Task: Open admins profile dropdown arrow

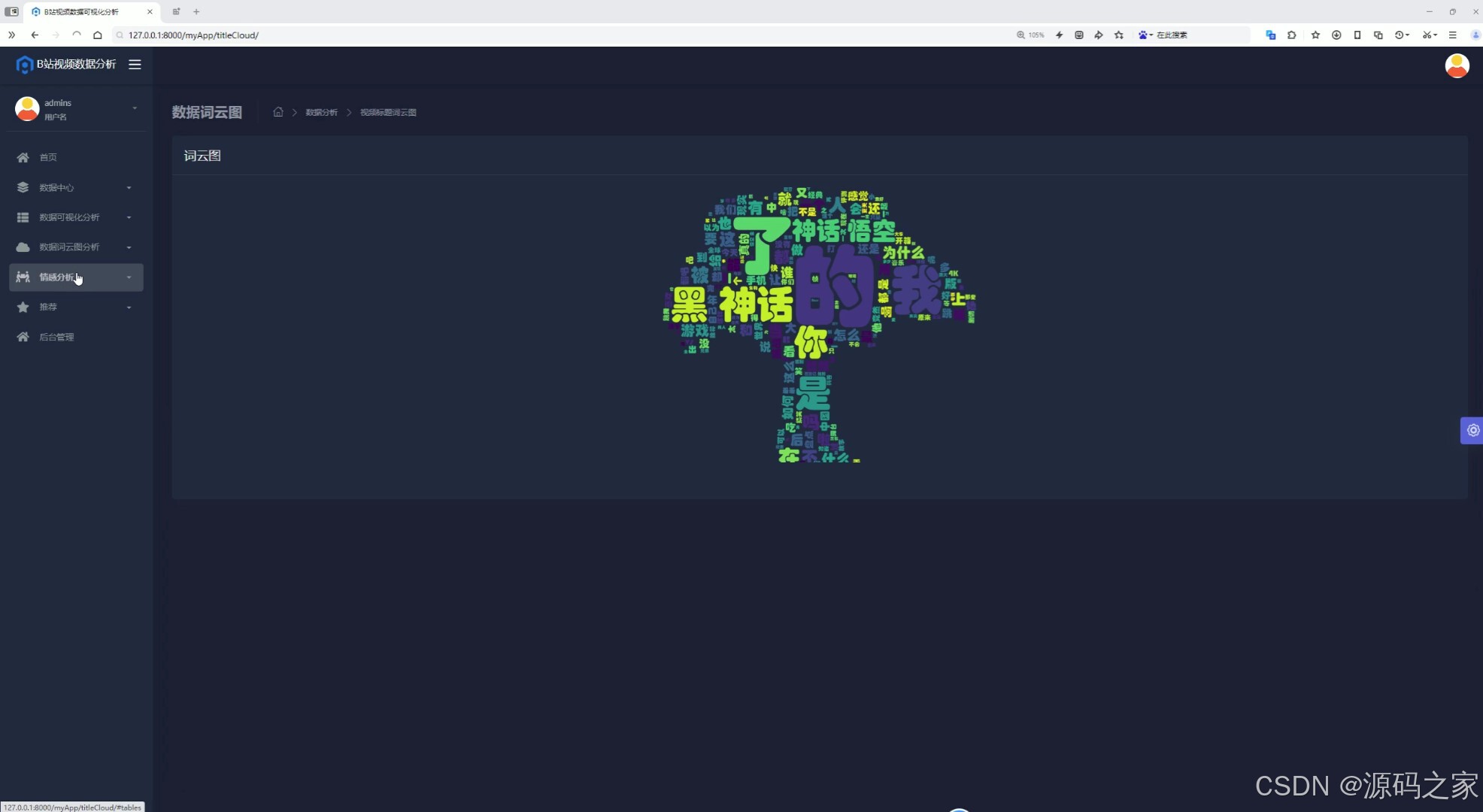Action: (x=135, y=108)
